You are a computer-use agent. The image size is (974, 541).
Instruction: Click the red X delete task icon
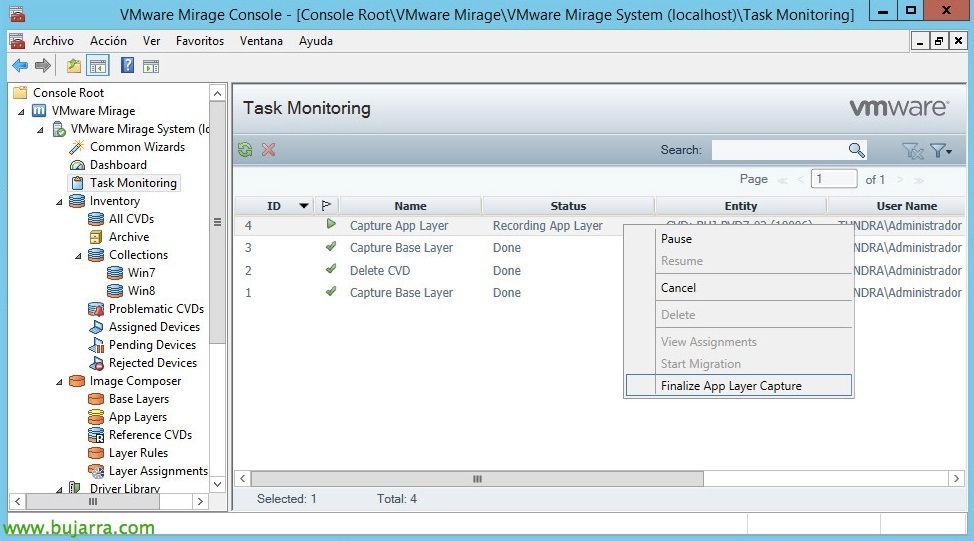pos(268,149)
